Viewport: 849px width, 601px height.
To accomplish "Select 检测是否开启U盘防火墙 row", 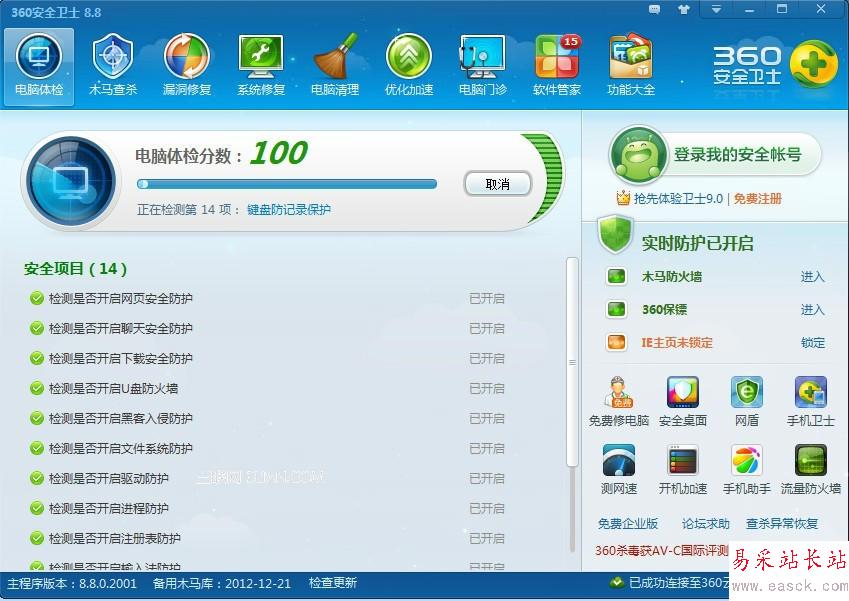I will 266,388.
